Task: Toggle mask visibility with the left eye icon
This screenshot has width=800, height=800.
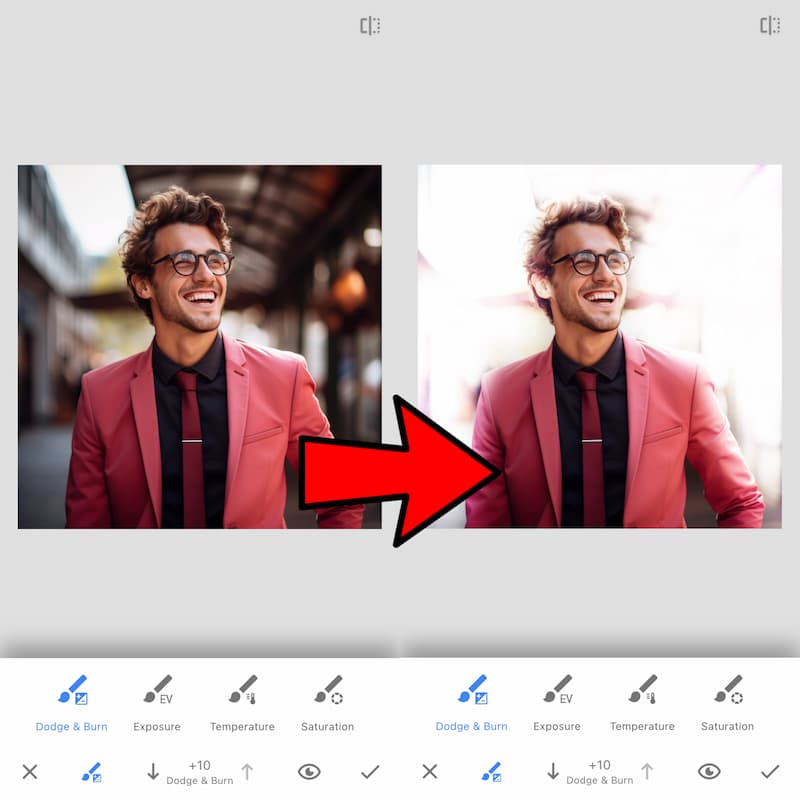Action: (x=310, y=770)
